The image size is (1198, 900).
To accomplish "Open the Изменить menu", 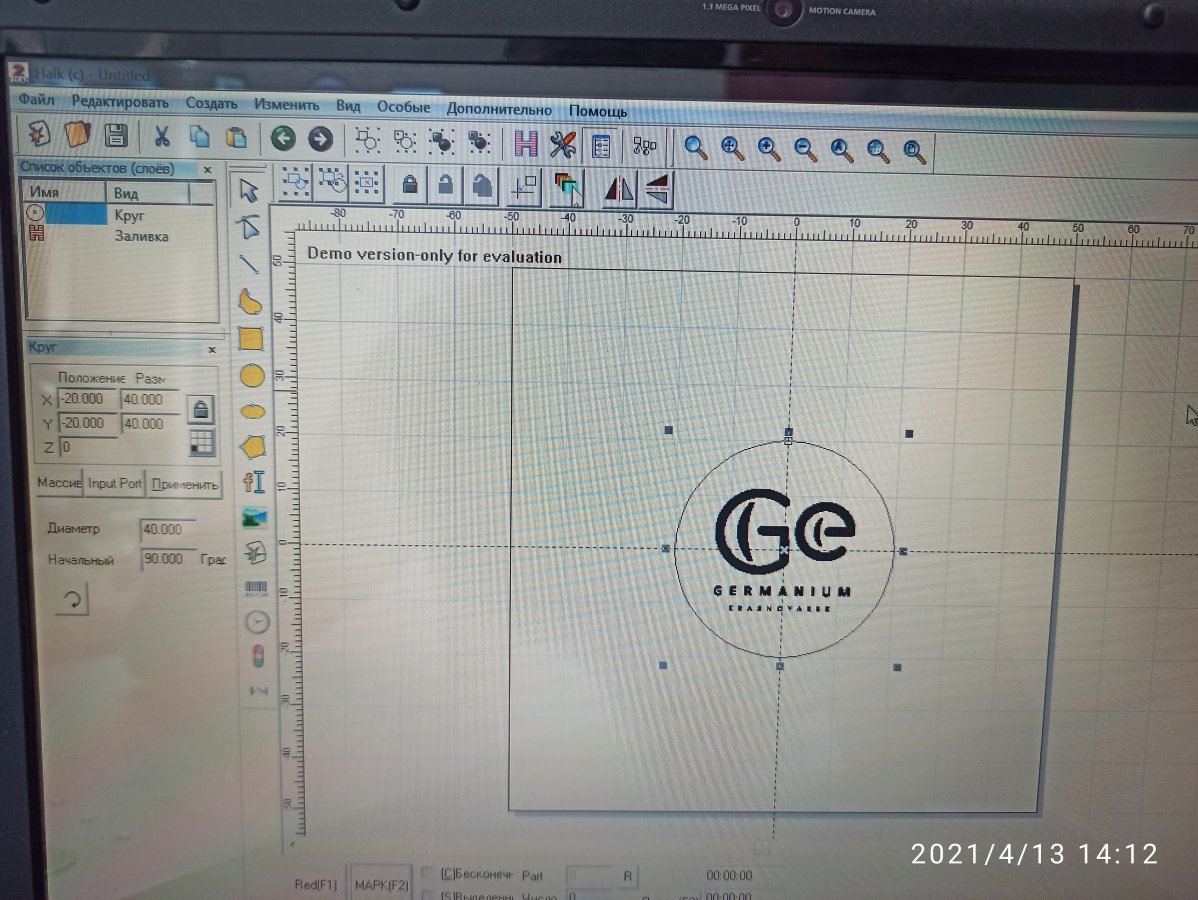I will click(287, 105).
